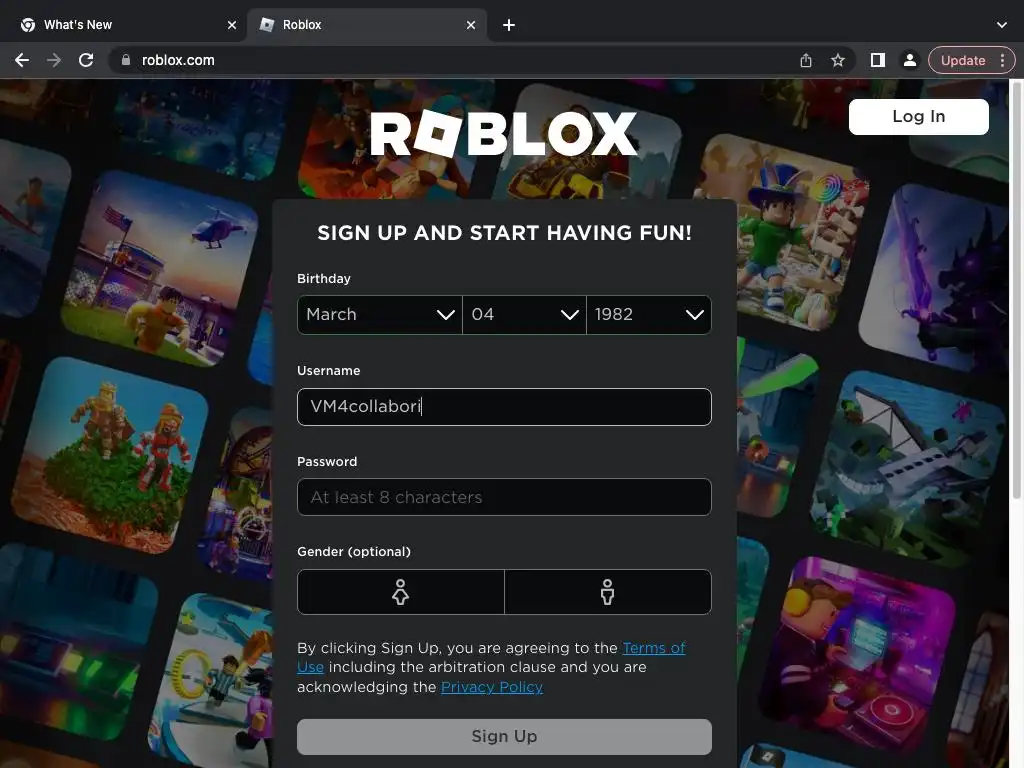Open the Chrome three-dot menu
Image resolution: width=1024 pixels, height=768 pixels.
click(1002, 60)
